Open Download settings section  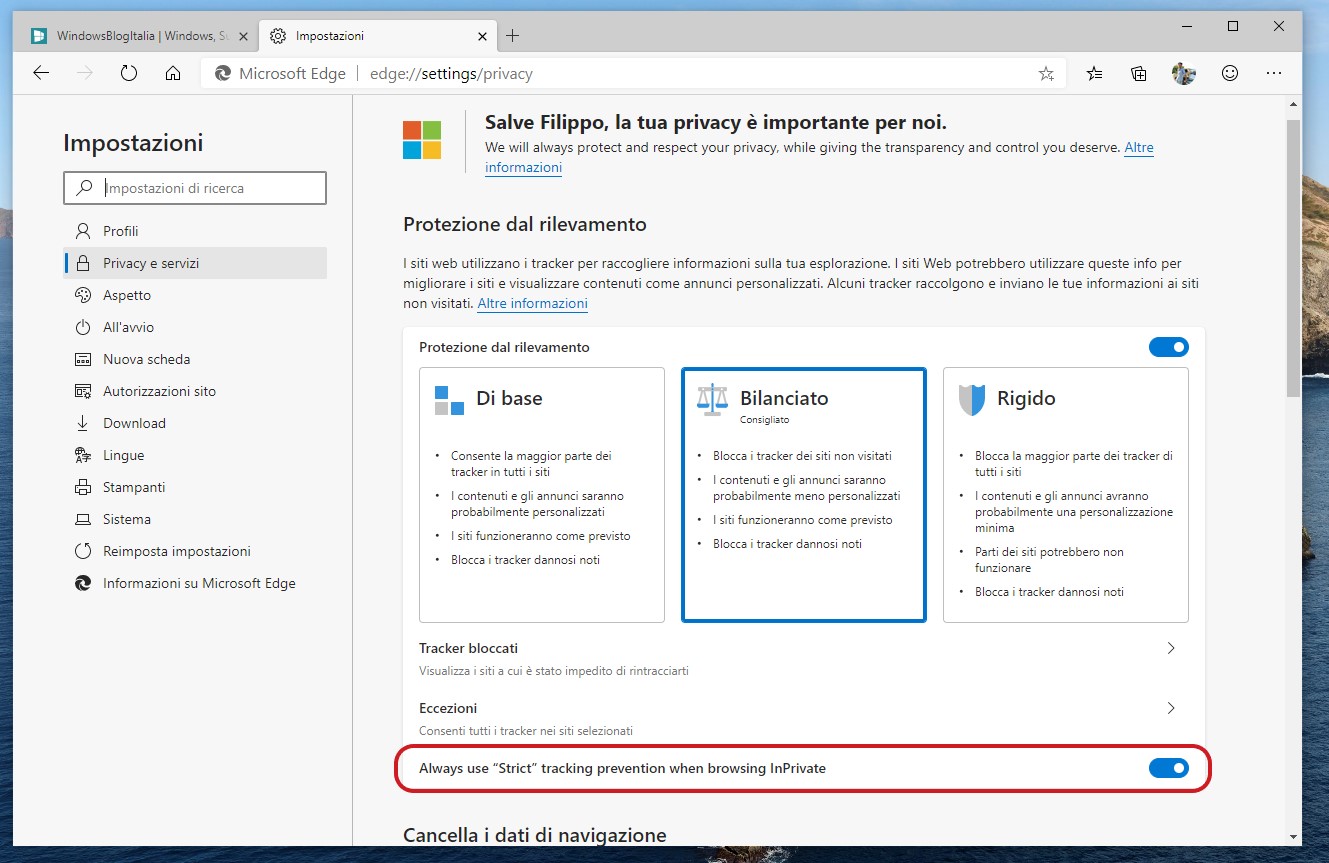[195, 423]
